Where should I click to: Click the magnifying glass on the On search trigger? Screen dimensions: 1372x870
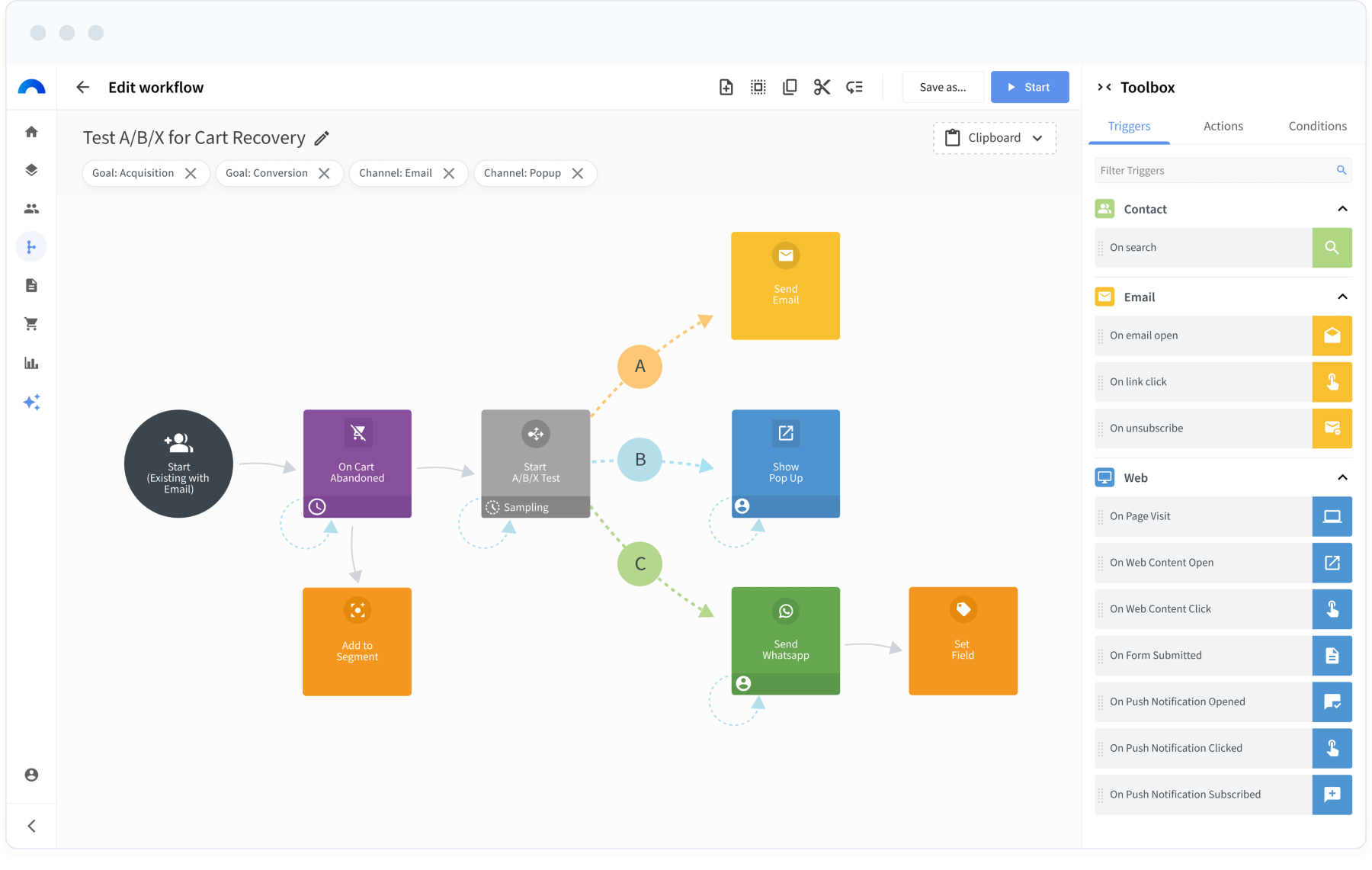coord(1332,247)
